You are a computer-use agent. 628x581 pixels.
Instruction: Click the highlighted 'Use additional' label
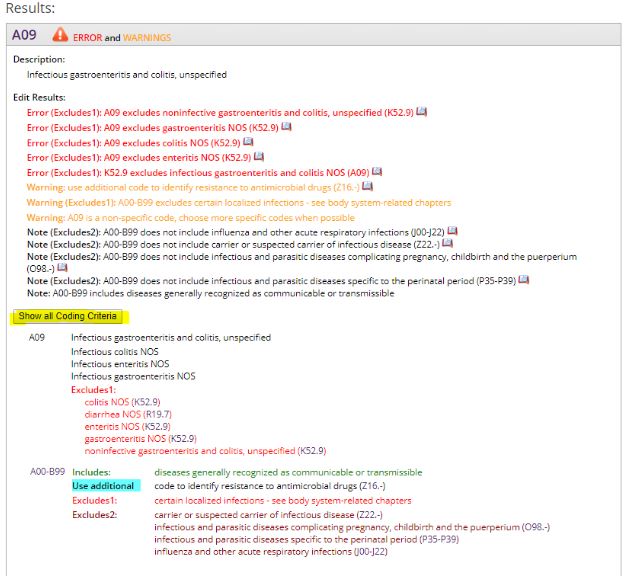(x=106, y=486)
